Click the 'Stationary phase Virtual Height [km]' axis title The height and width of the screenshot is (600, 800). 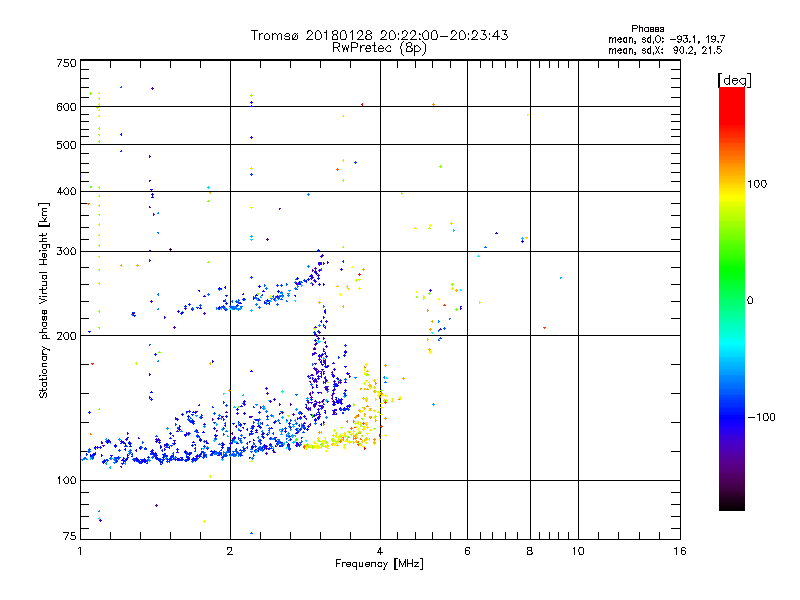pos(44,300)
